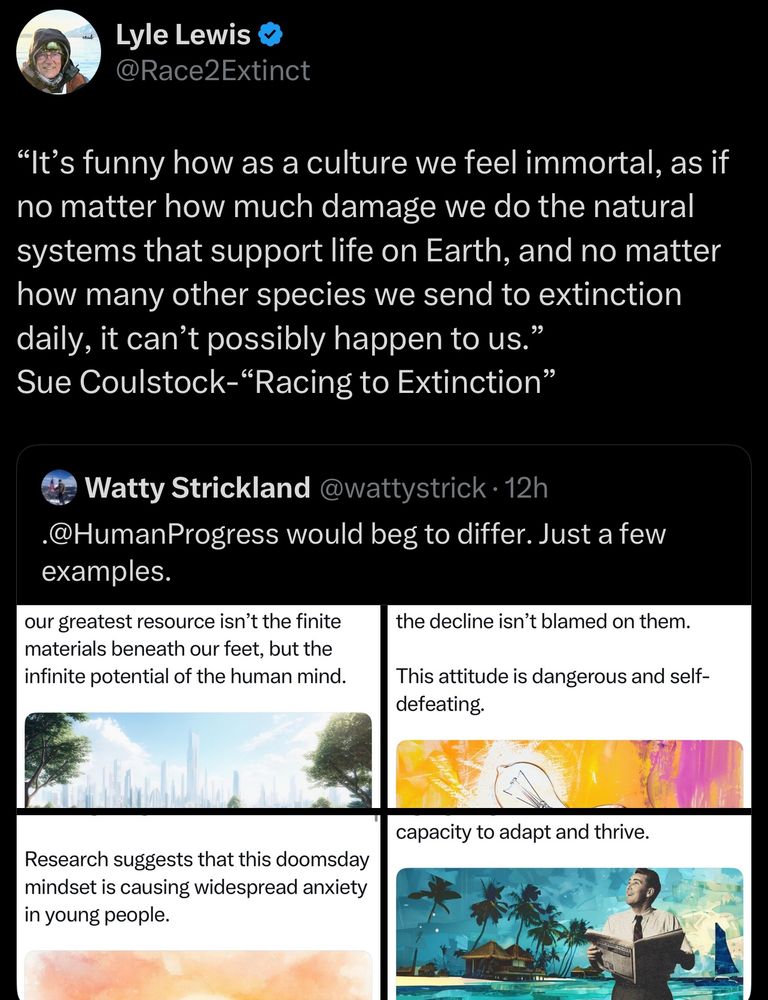Open the orange watercolor doomsday mindset image
Image resolution: width=768 pixels, height=1000 pixels.
tap(196, 975)
